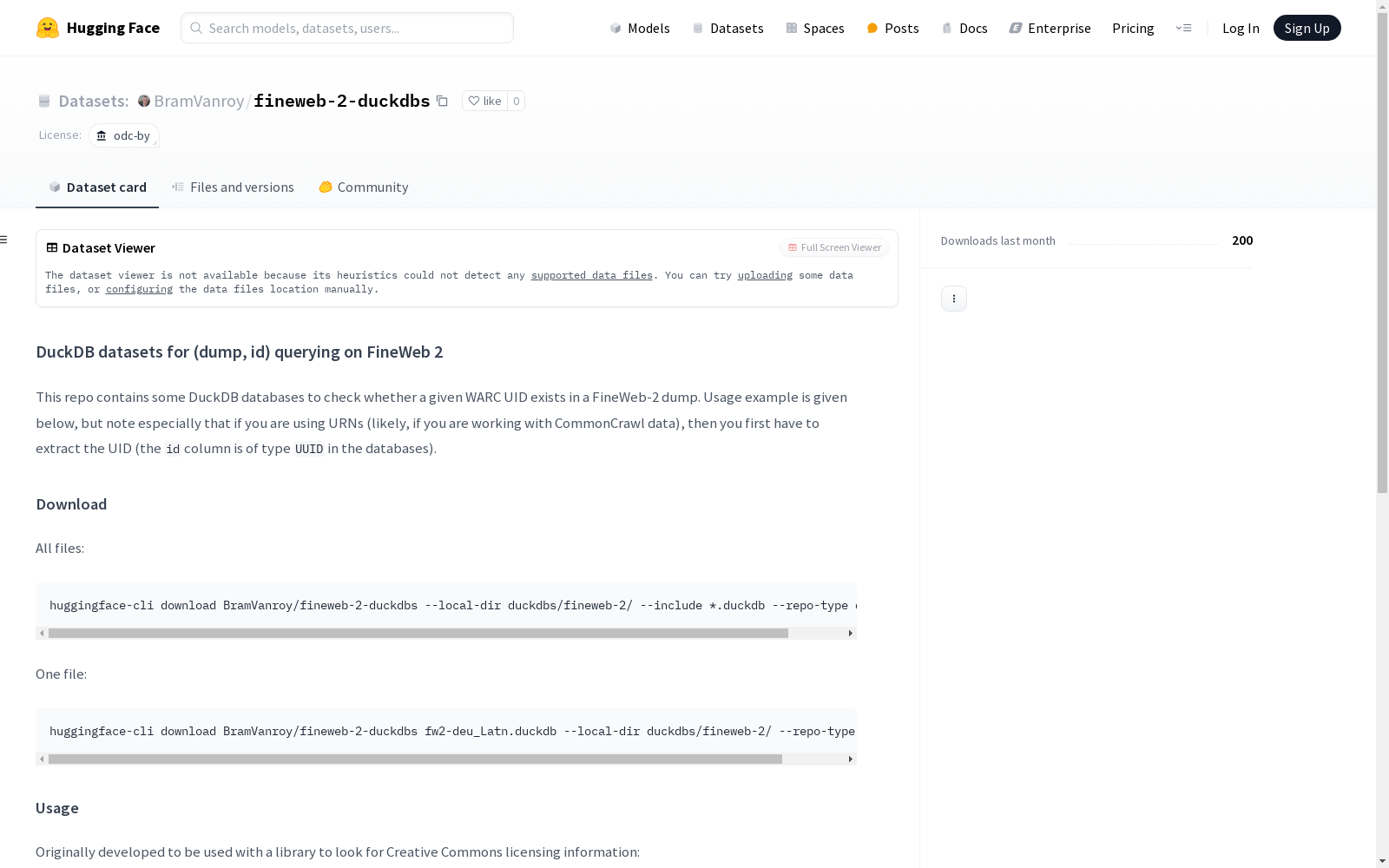Click the DuckDB datasets for querying heading
Screen dimensions: 1389x868
pyautogui.click(x=240, y=352)
